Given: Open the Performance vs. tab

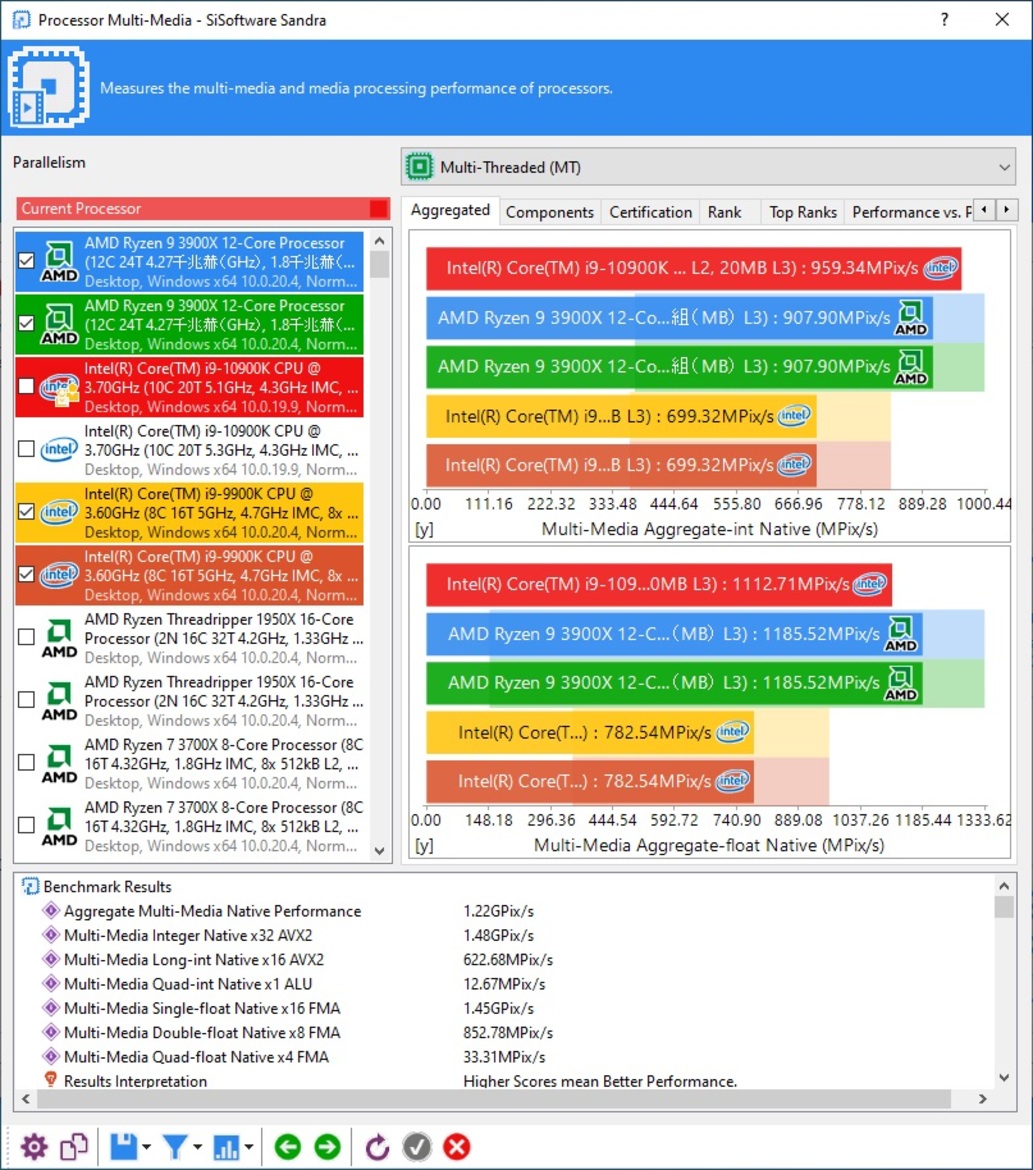Looking at the screenshot, I should (x=911, y=212).
